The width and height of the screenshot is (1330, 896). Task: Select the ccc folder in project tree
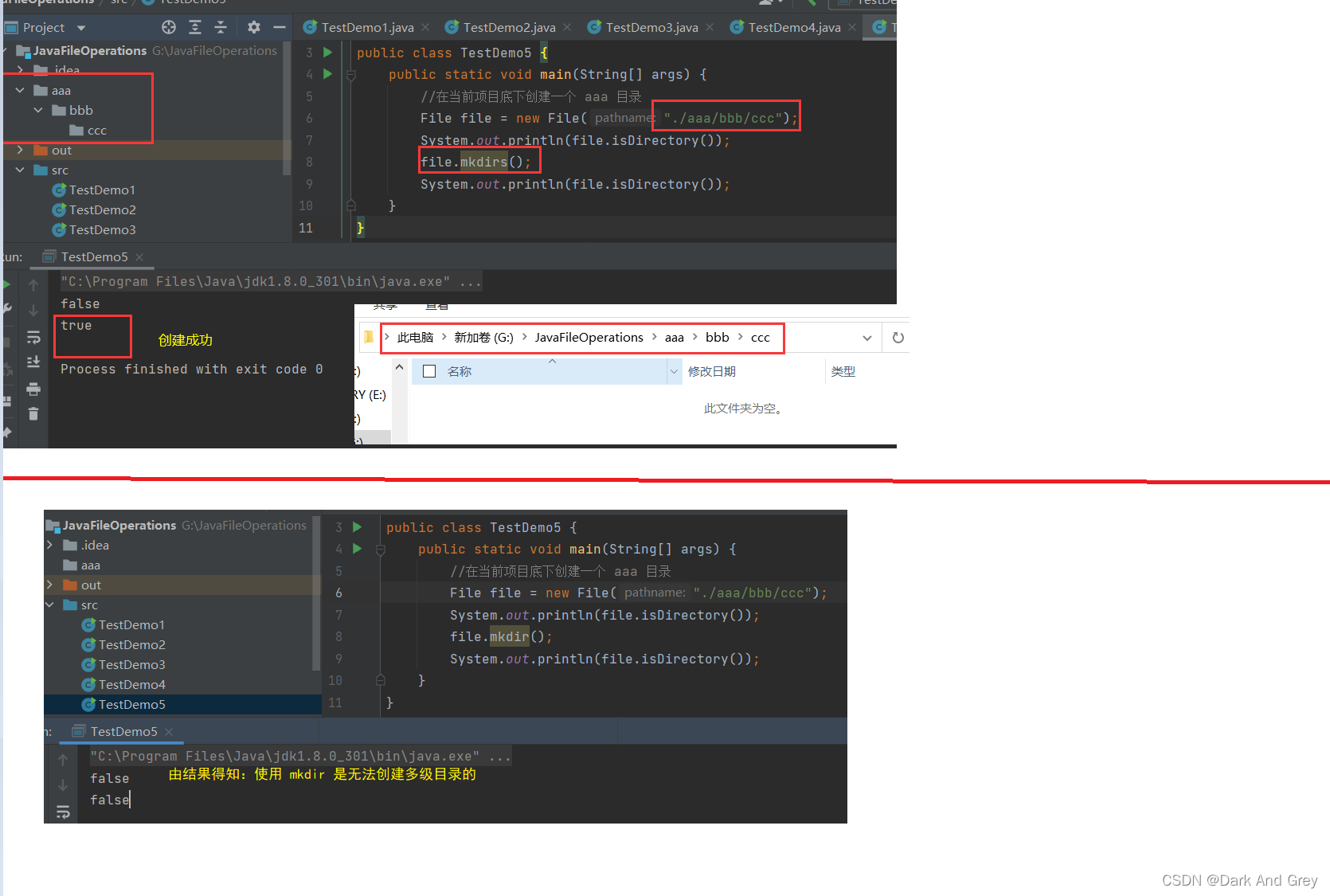(x=88, y=131)
